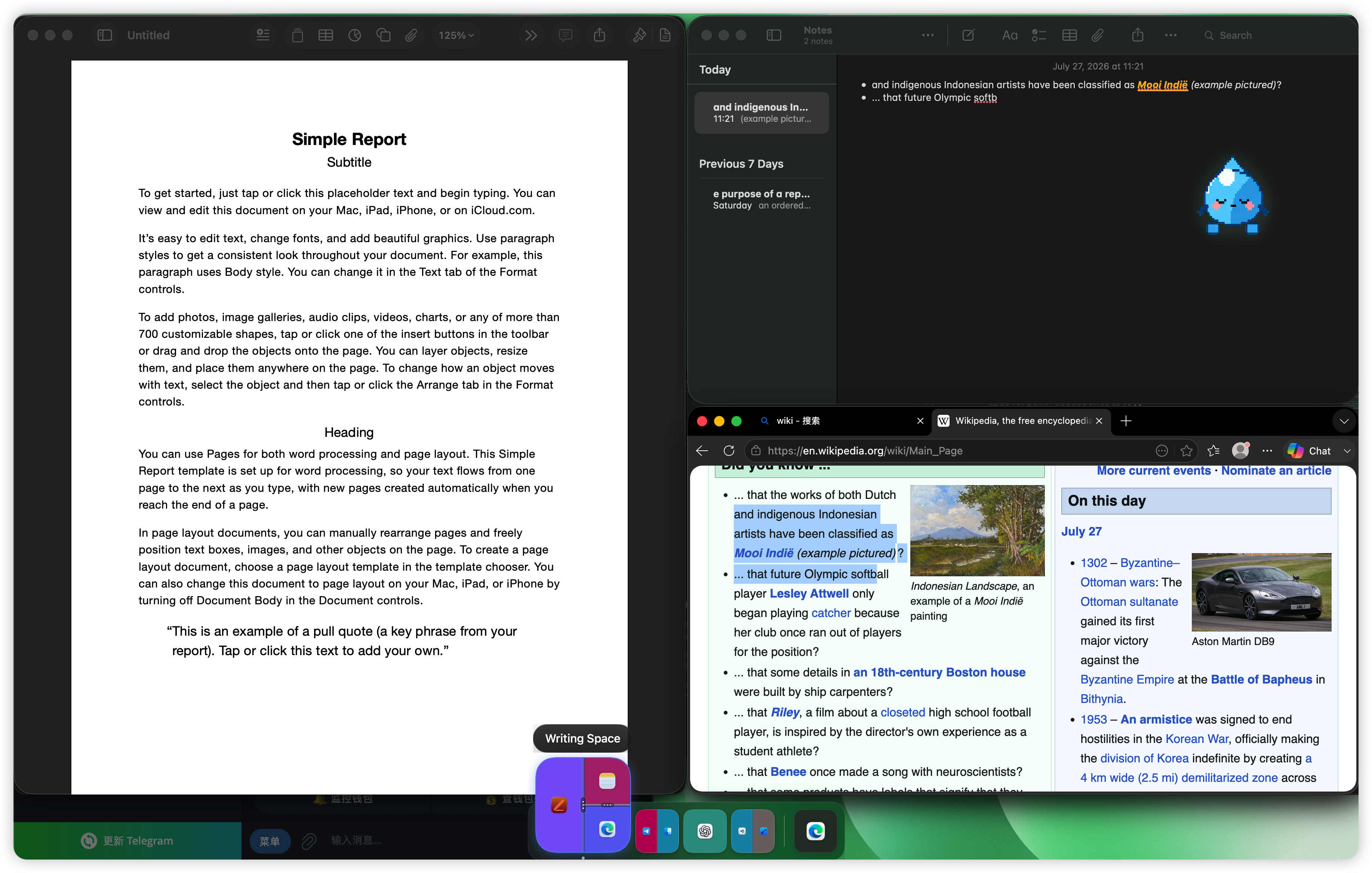
Task: Open the catcher link on Wikipedia
Action: 831,613
